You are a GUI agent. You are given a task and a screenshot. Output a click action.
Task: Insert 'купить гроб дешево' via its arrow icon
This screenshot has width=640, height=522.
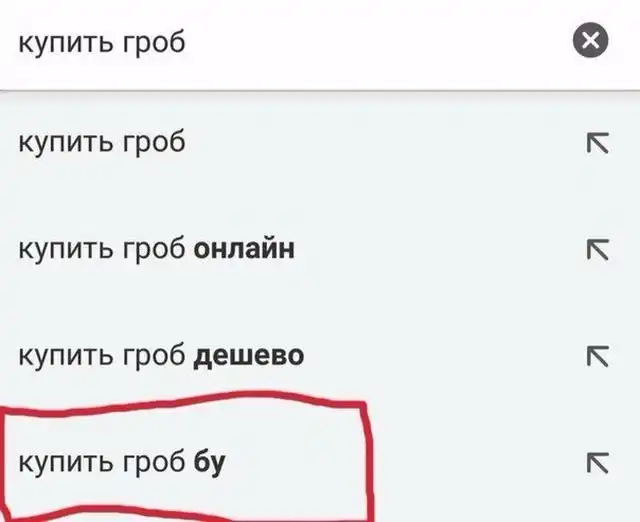click(598, 356)
